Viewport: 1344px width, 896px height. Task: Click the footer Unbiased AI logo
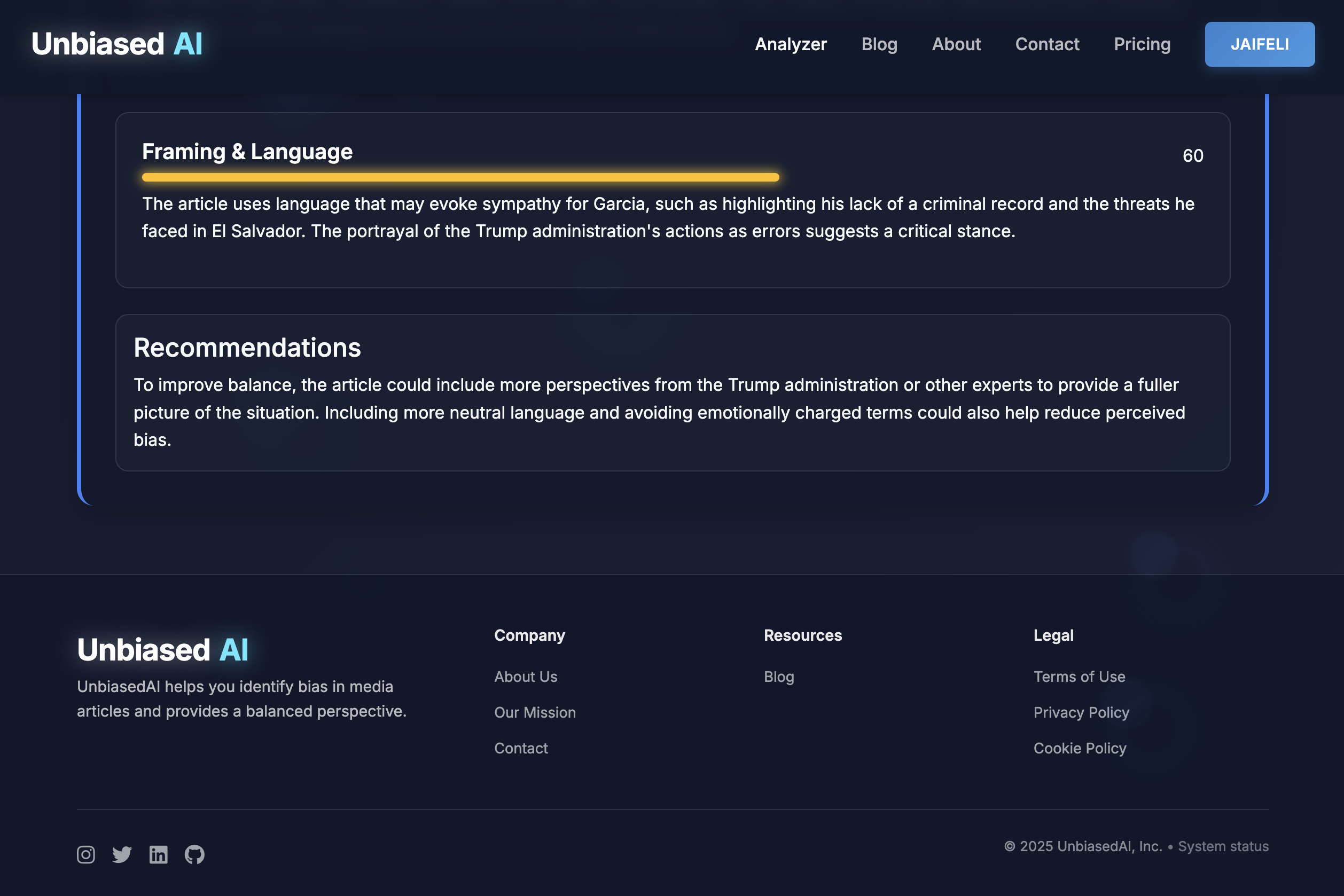pos(162,650)
